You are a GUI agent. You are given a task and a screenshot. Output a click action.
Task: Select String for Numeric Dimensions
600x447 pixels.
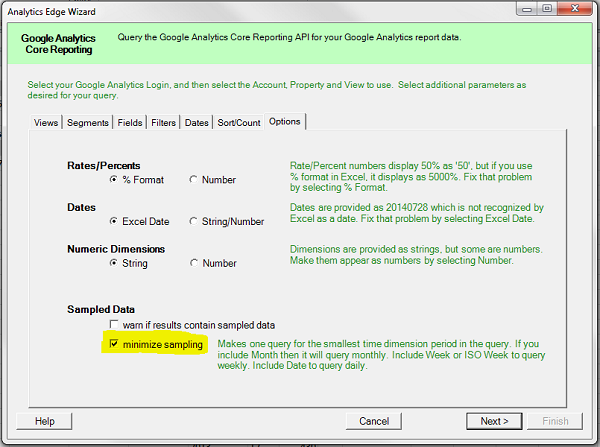tap(114, 264)
